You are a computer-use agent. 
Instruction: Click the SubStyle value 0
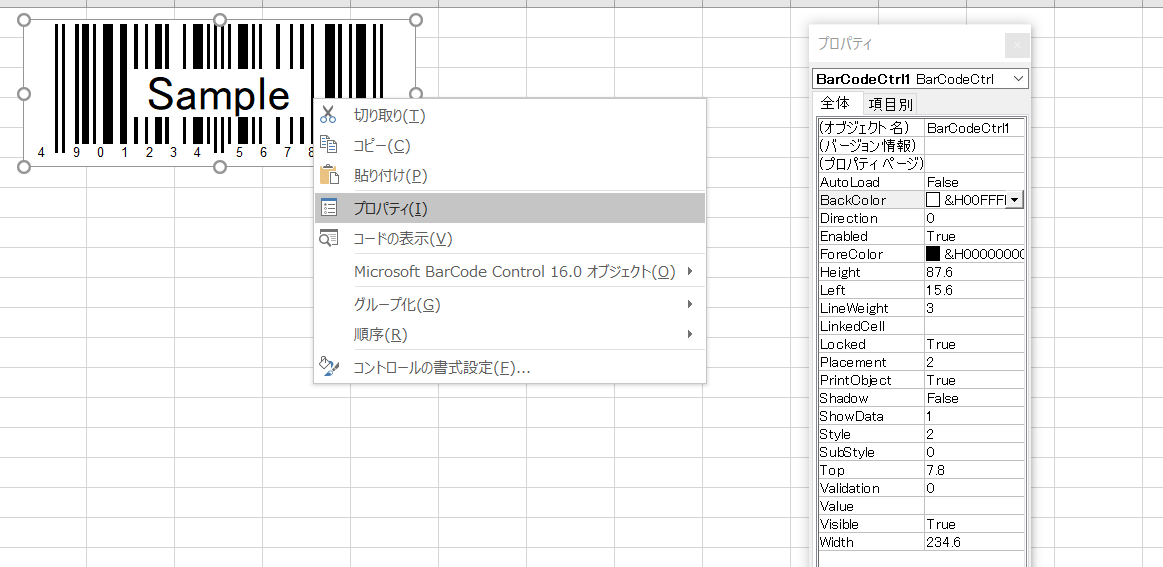tap(974, 452)
